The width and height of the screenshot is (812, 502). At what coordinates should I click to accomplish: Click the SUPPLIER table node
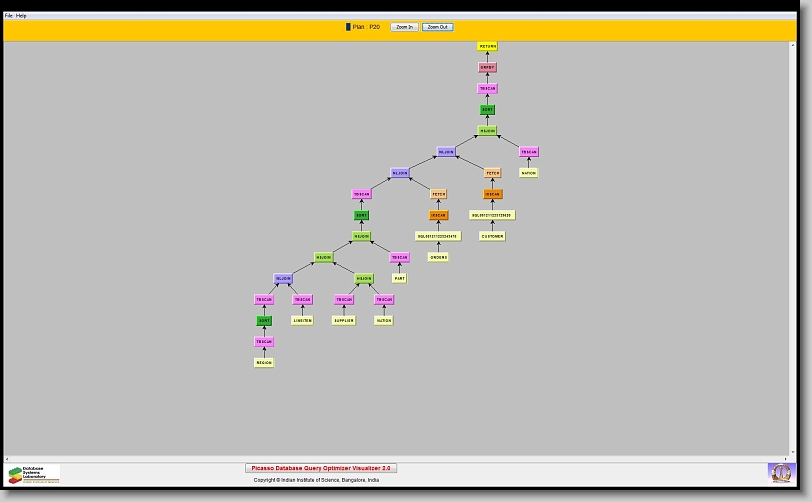tap(344, 321)
